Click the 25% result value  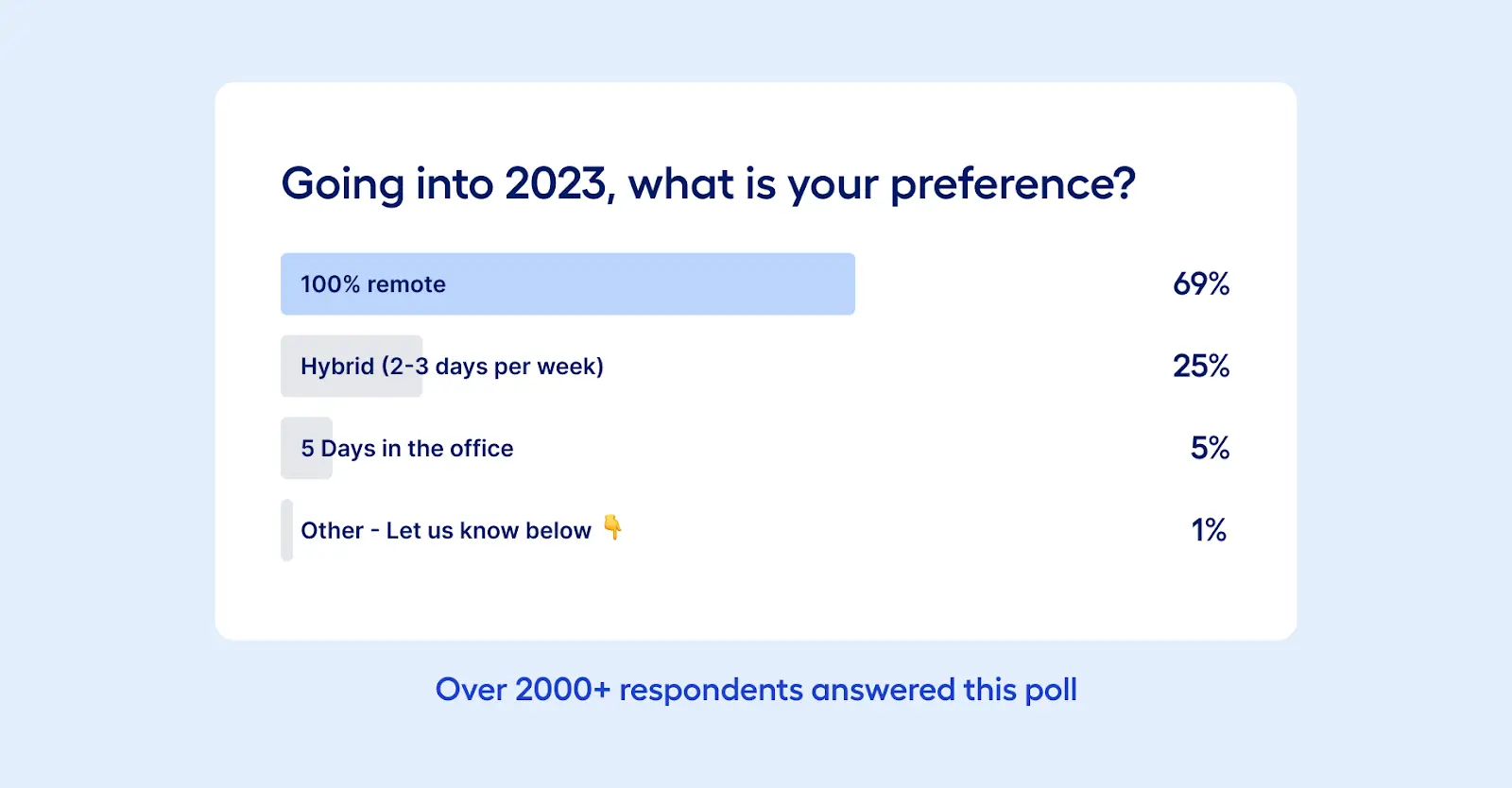point(1201,366)
